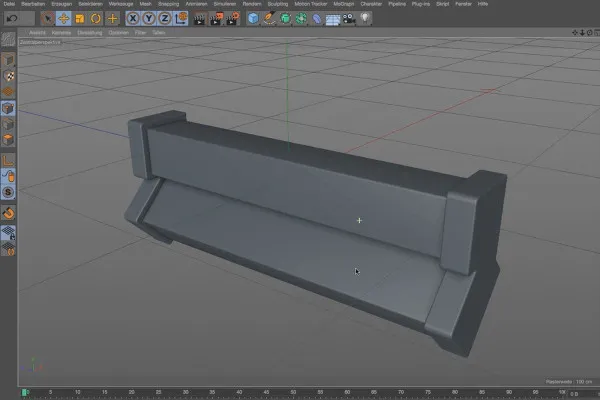Viewport: 600px width, 400px height.
Task: Click the green timeline playhead at frame 0
Action: (x=25, y=392)
